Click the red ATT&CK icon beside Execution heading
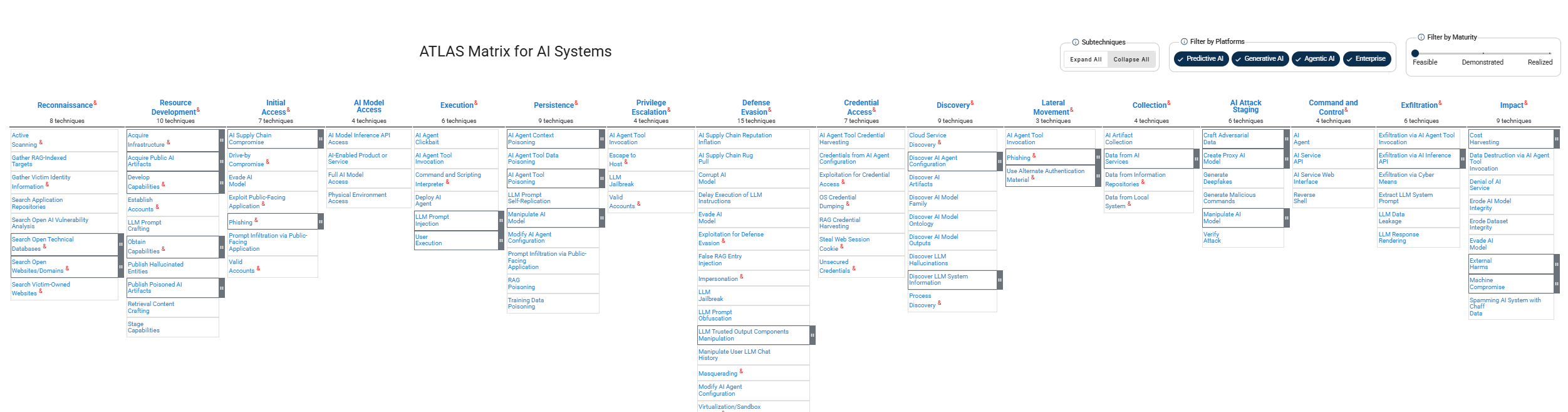The image size is (1568, 412). (x=476, y=103)
